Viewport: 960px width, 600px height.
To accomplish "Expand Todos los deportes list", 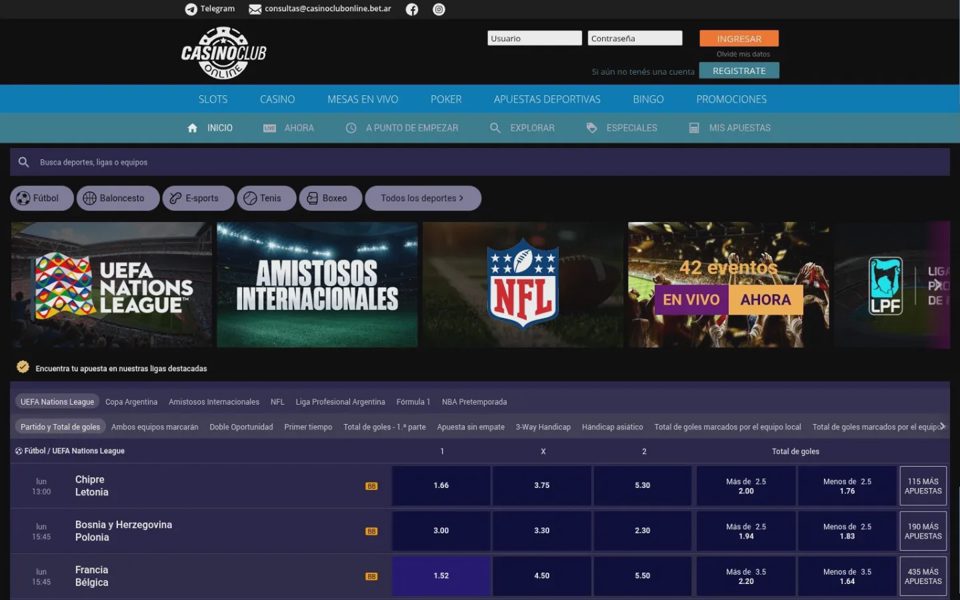I will click(423, 198).
